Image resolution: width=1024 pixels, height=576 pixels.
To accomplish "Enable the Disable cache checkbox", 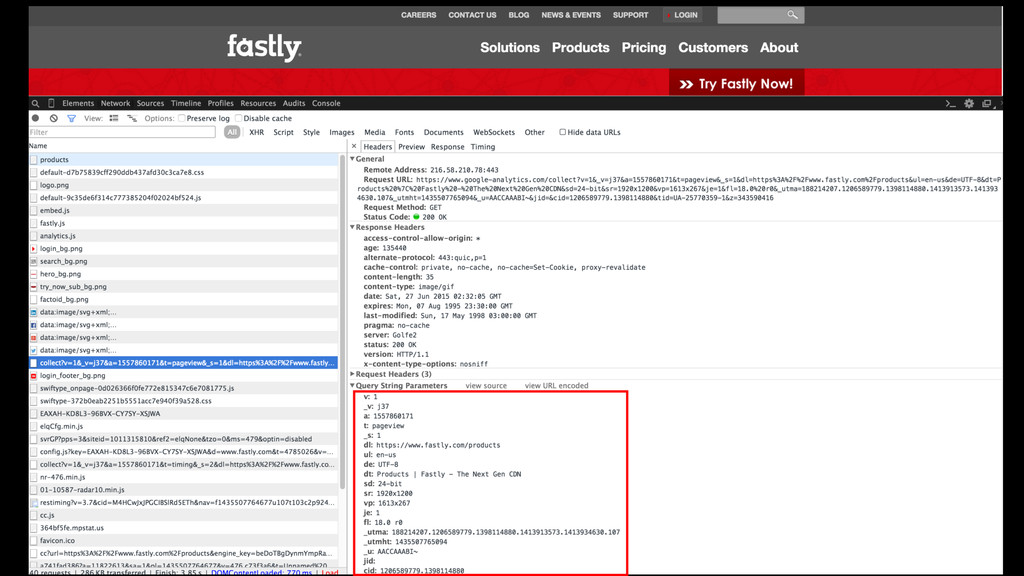I will click(238, 118).
